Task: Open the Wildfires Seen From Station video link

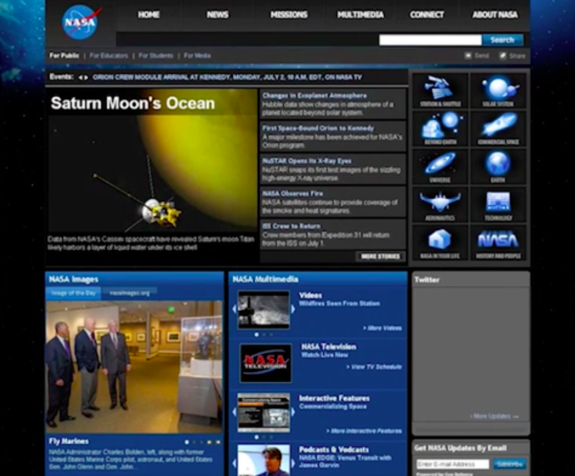Action: [x=339, y=304]
